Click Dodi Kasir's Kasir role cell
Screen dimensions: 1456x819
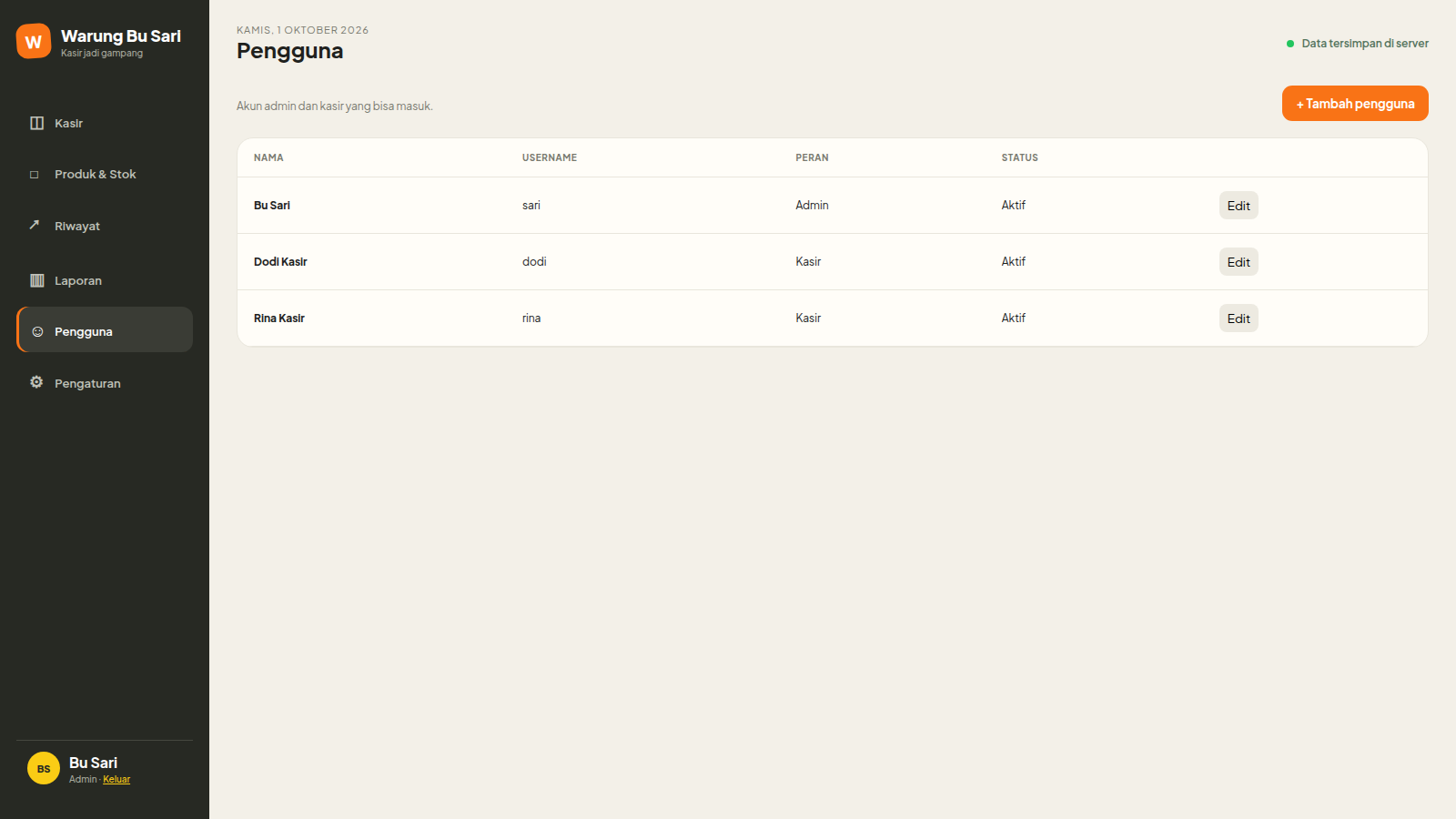pyautogui.click(x=808, y=262)
